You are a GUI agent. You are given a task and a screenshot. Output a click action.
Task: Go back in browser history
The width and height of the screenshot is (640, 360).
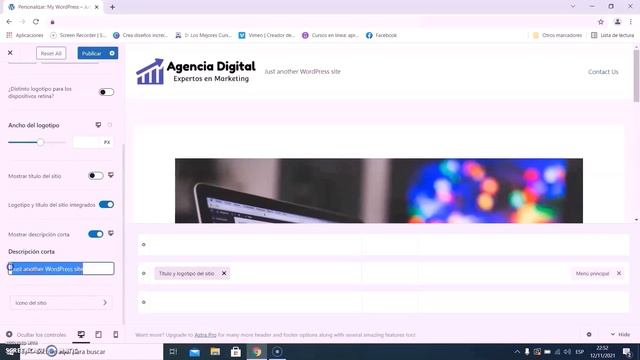click(x=9, y=22)
